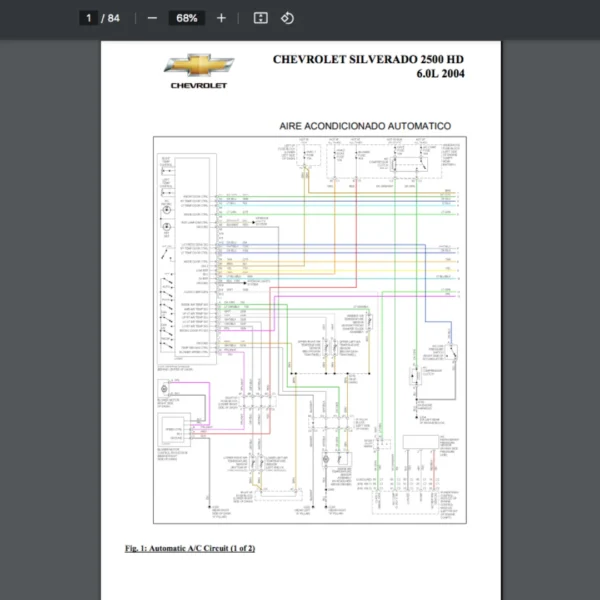Click the gold Chevrolet bowtie emblem
The width and height of the screenshot is (600, 600).
pyautogui.click(x=199, y=66)
